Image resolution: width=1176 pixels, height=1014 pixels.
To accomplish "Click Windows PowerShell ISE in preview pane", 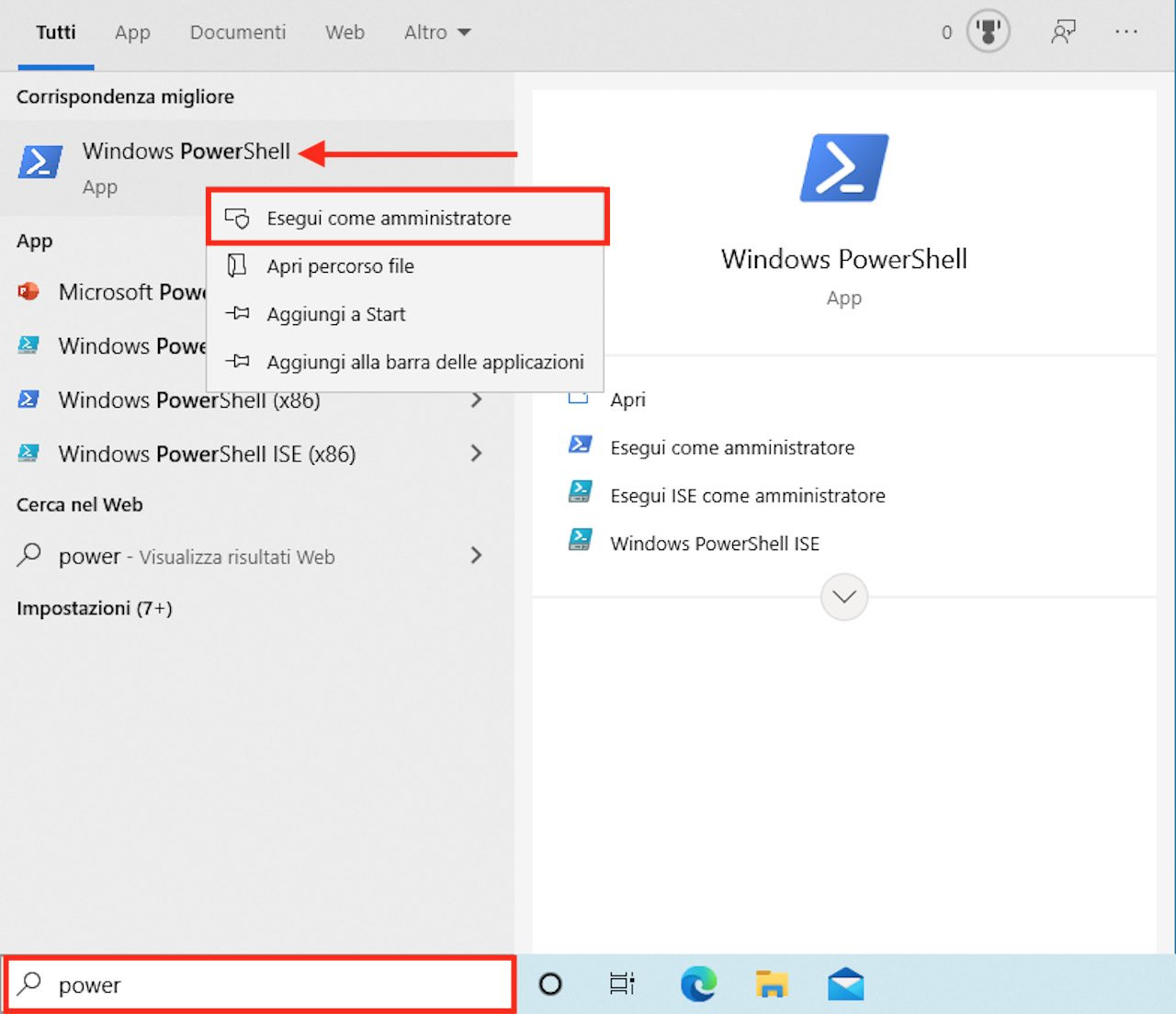I will pyautogui.click(x=715, y=543).
